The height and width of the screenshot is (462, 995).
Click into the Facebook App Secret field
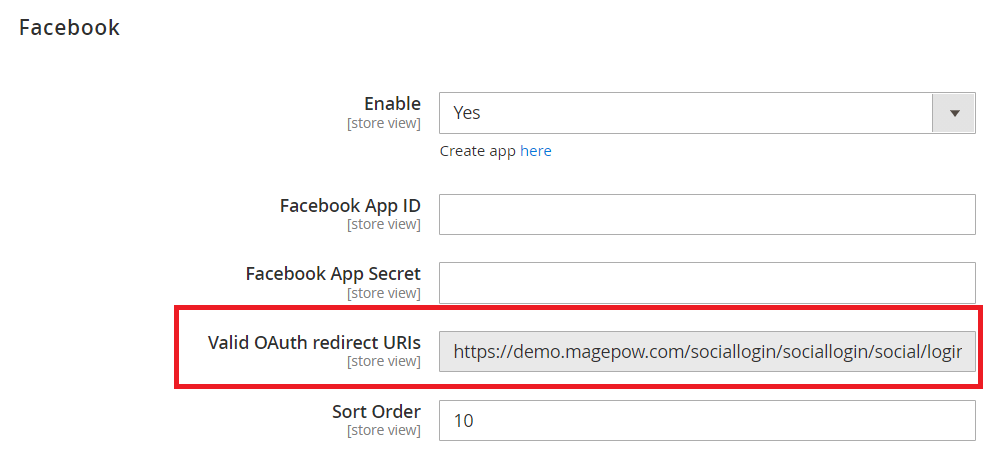pyautogui.click(x=707, y=282)
